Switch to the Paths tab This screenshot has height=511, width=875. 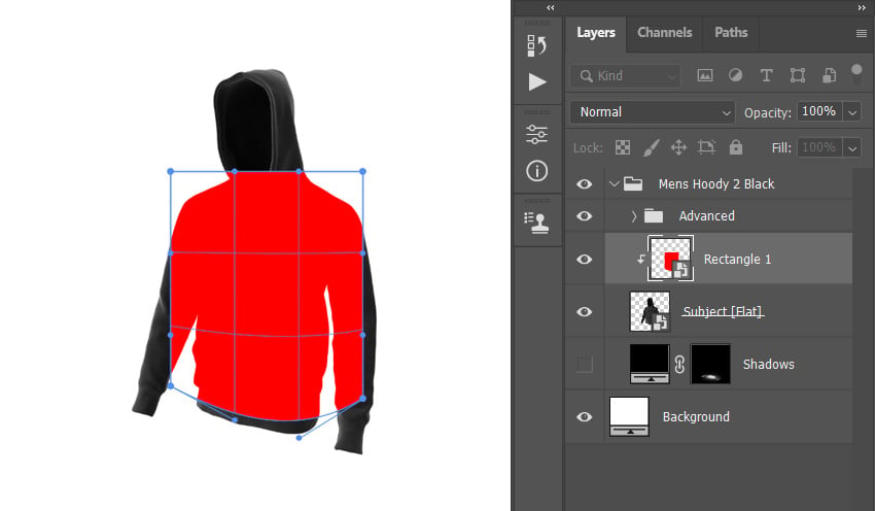[731, 32]
